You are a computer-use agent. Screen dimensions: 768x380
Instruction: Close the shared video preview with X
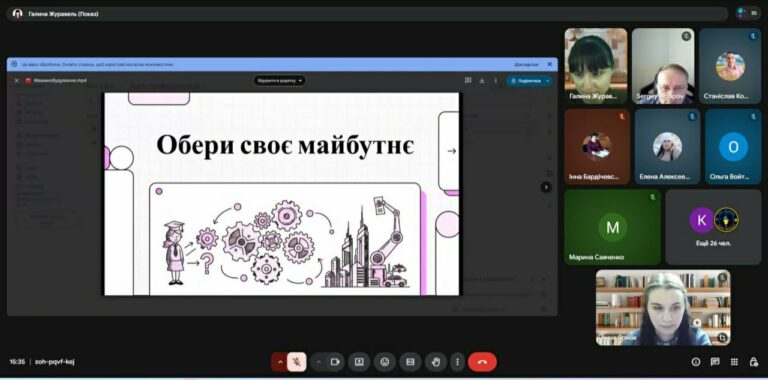point(16,80)
